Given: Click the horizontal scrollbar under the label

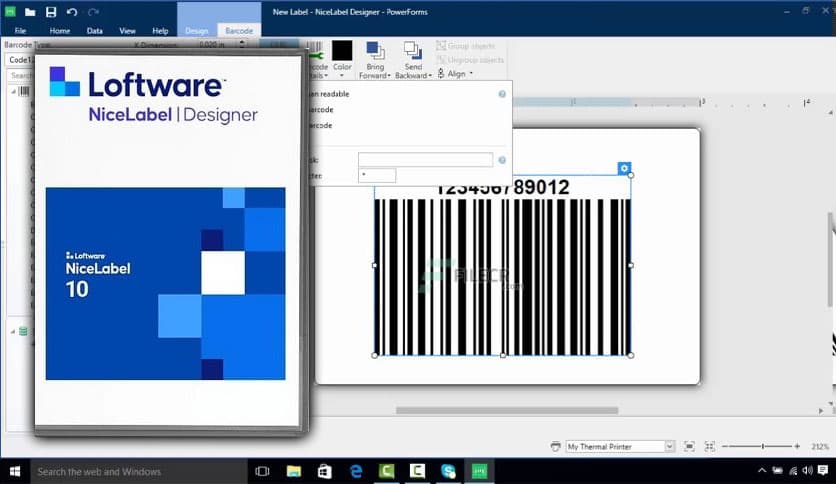Looking at the screenshot, I should [507, 410].
